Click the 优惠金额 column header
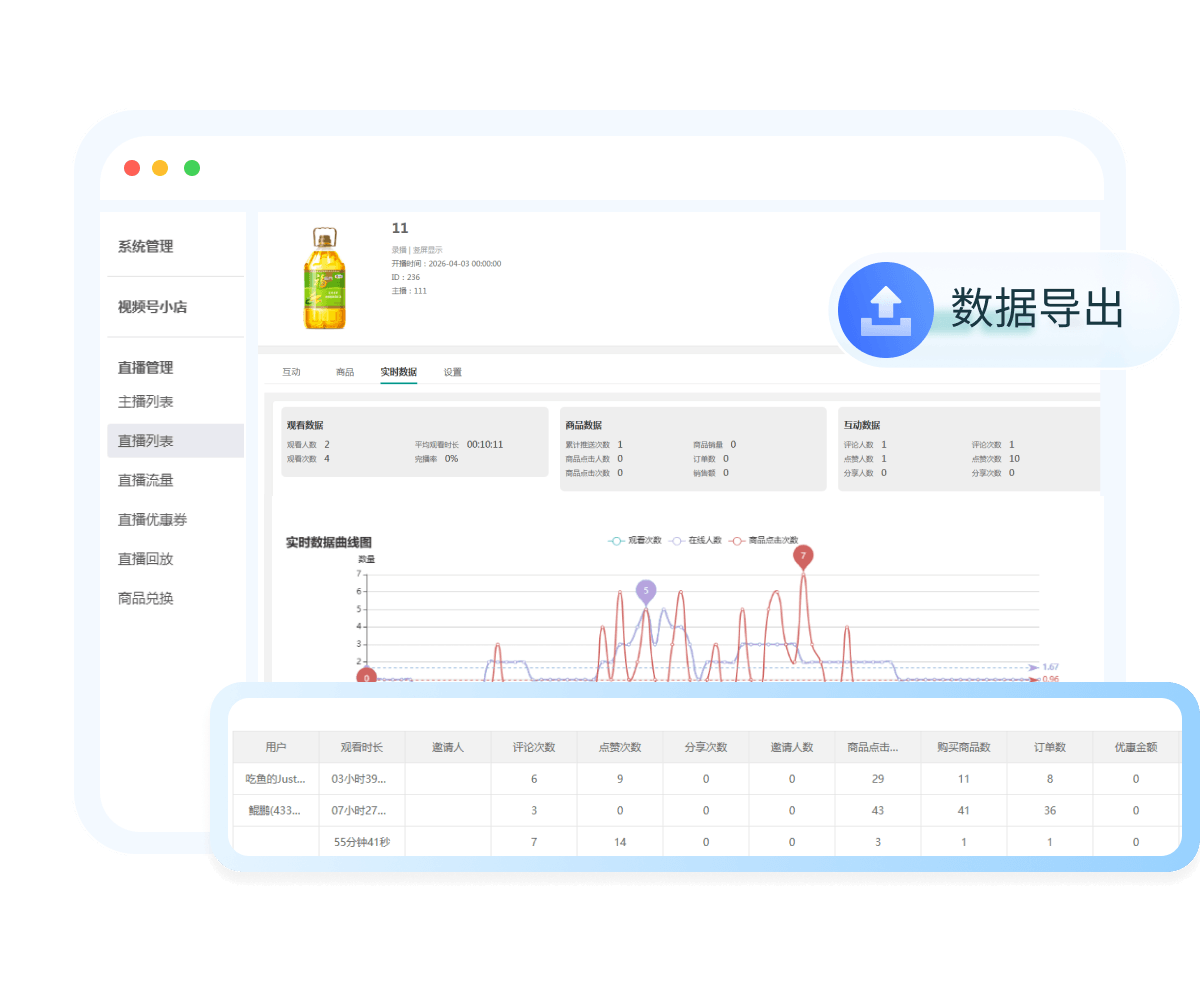 click(x=1136, y=747)
